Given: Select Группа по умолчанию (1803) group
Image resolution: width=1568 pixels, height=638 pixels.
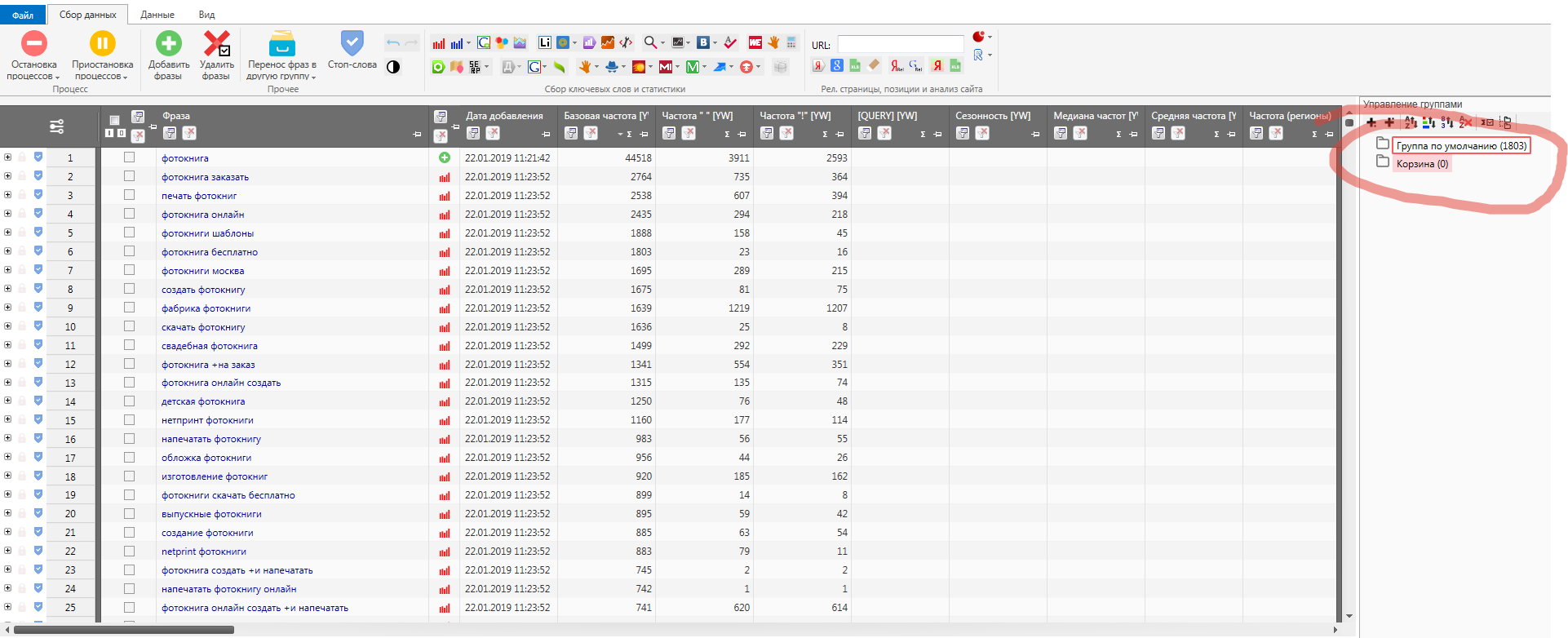Looking at the screenshot, I should click(1461, 145).
